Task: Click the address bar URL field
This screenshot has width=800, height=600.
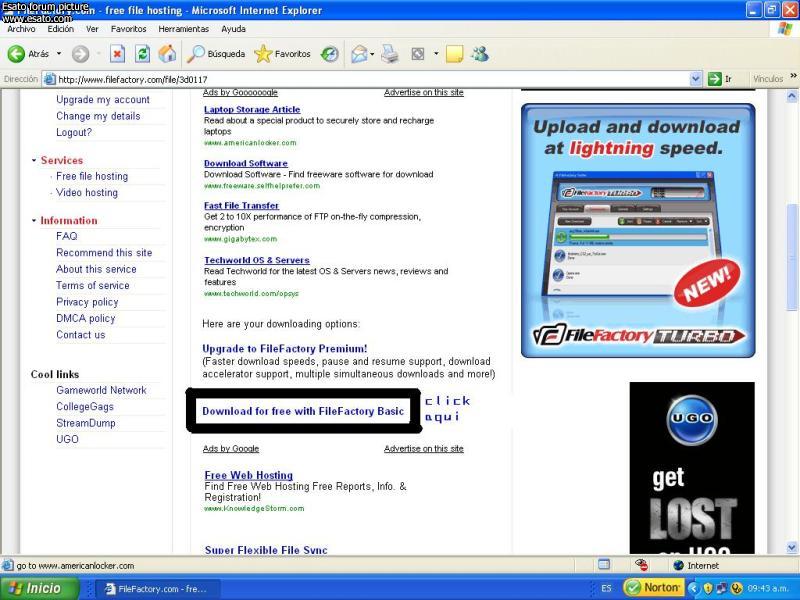Action: pyautogui.click(x=372, y=79)
